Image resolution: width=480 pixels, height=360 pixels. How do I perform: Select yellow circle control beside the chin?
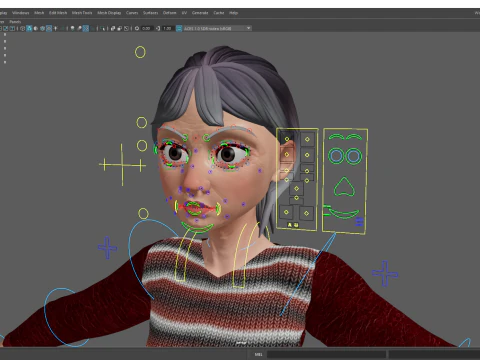tap(143, 214)
